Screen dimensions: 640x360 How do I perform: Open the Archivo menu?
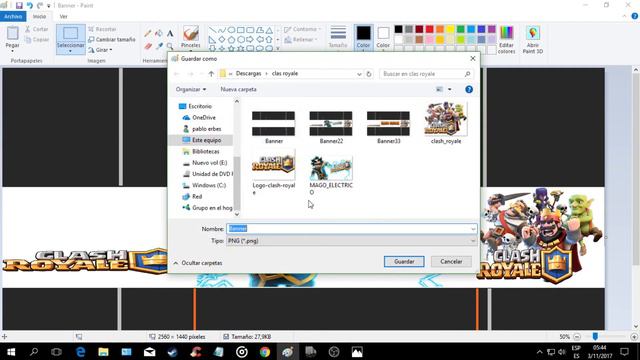(13, 16)
